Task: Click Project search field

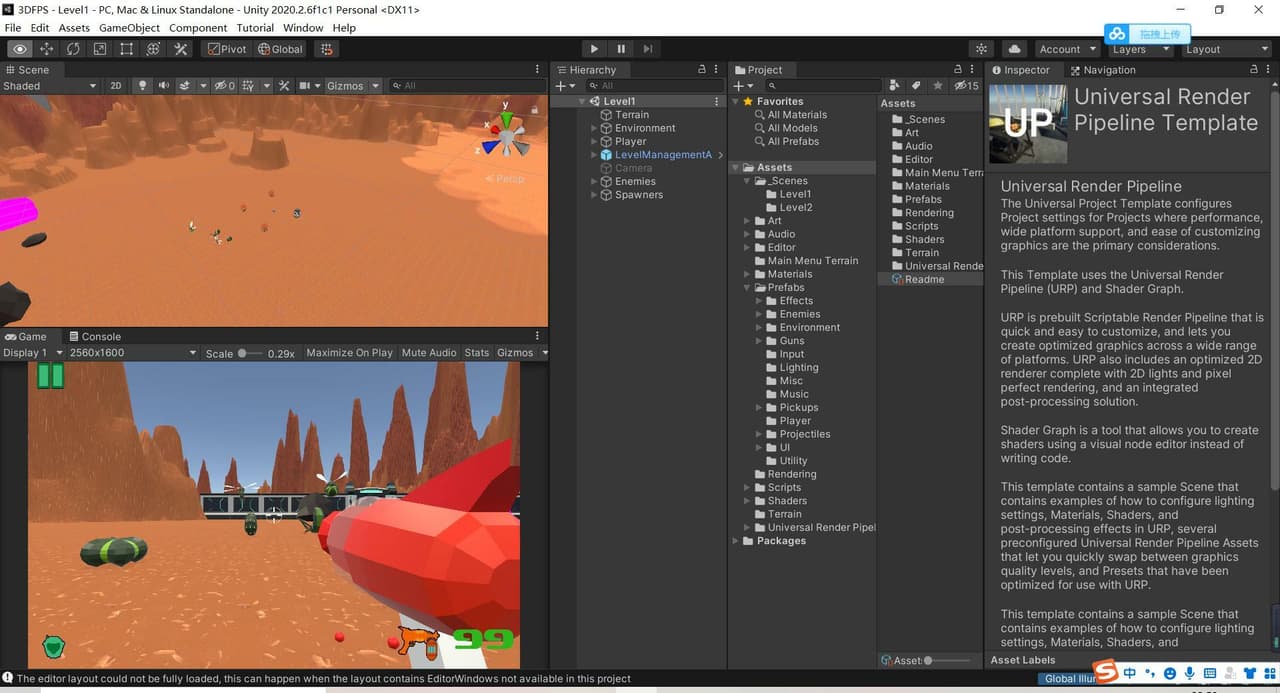Action: tap(822, 86)
